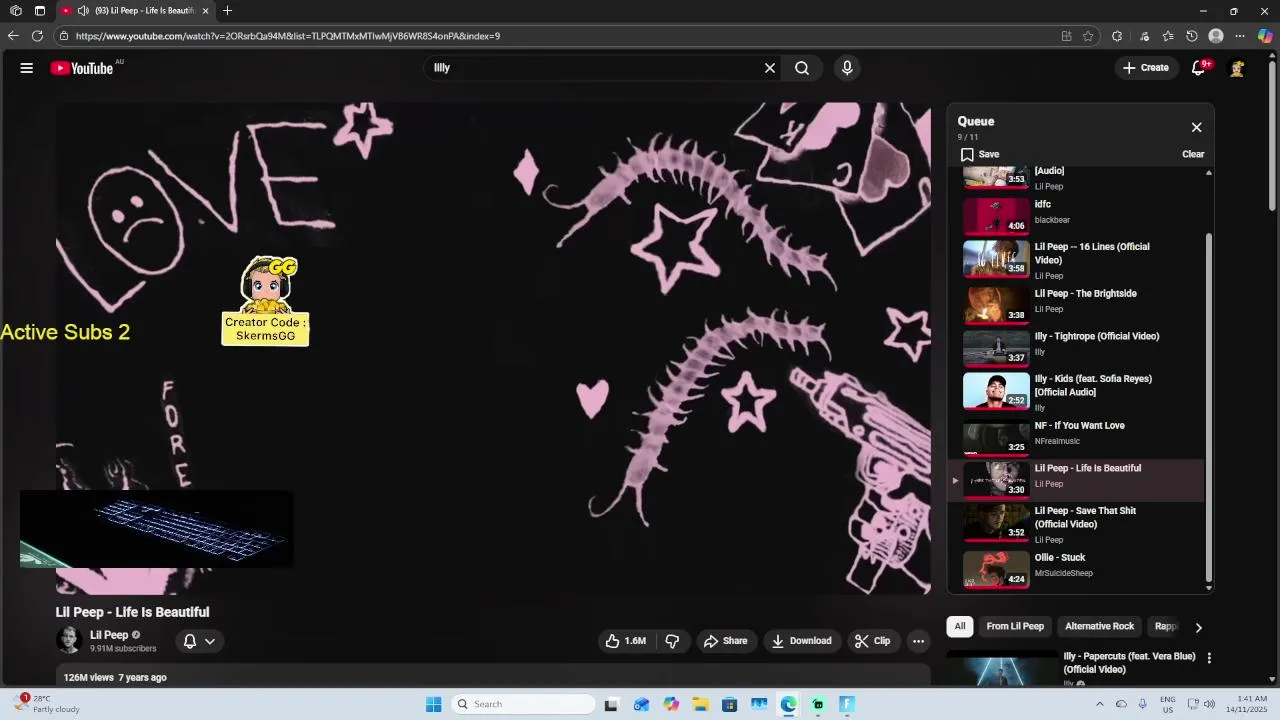
Task: Close the Queue panel
Action: [x=1197, y=127]
